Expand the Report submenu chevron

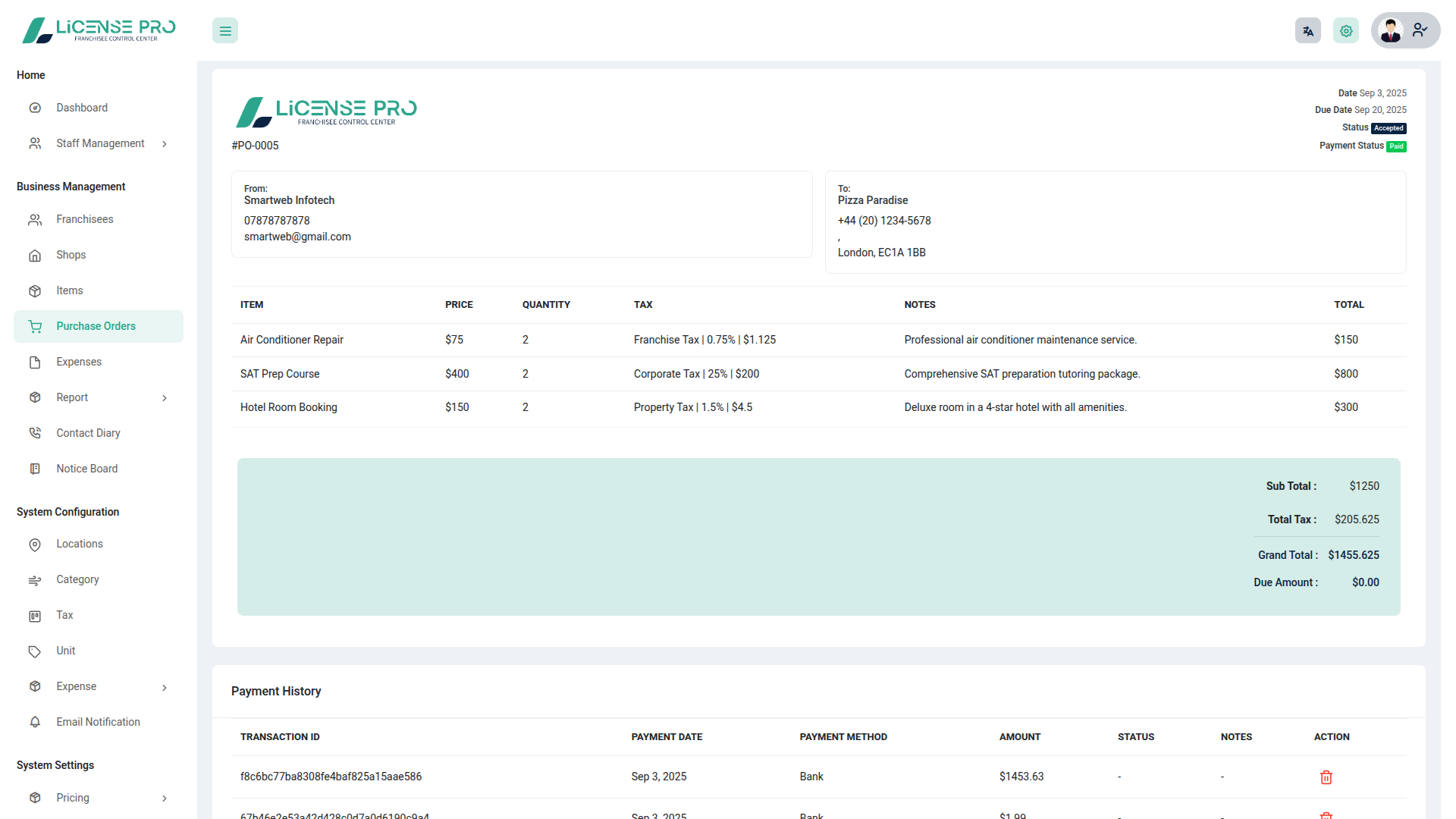point(165,398)
